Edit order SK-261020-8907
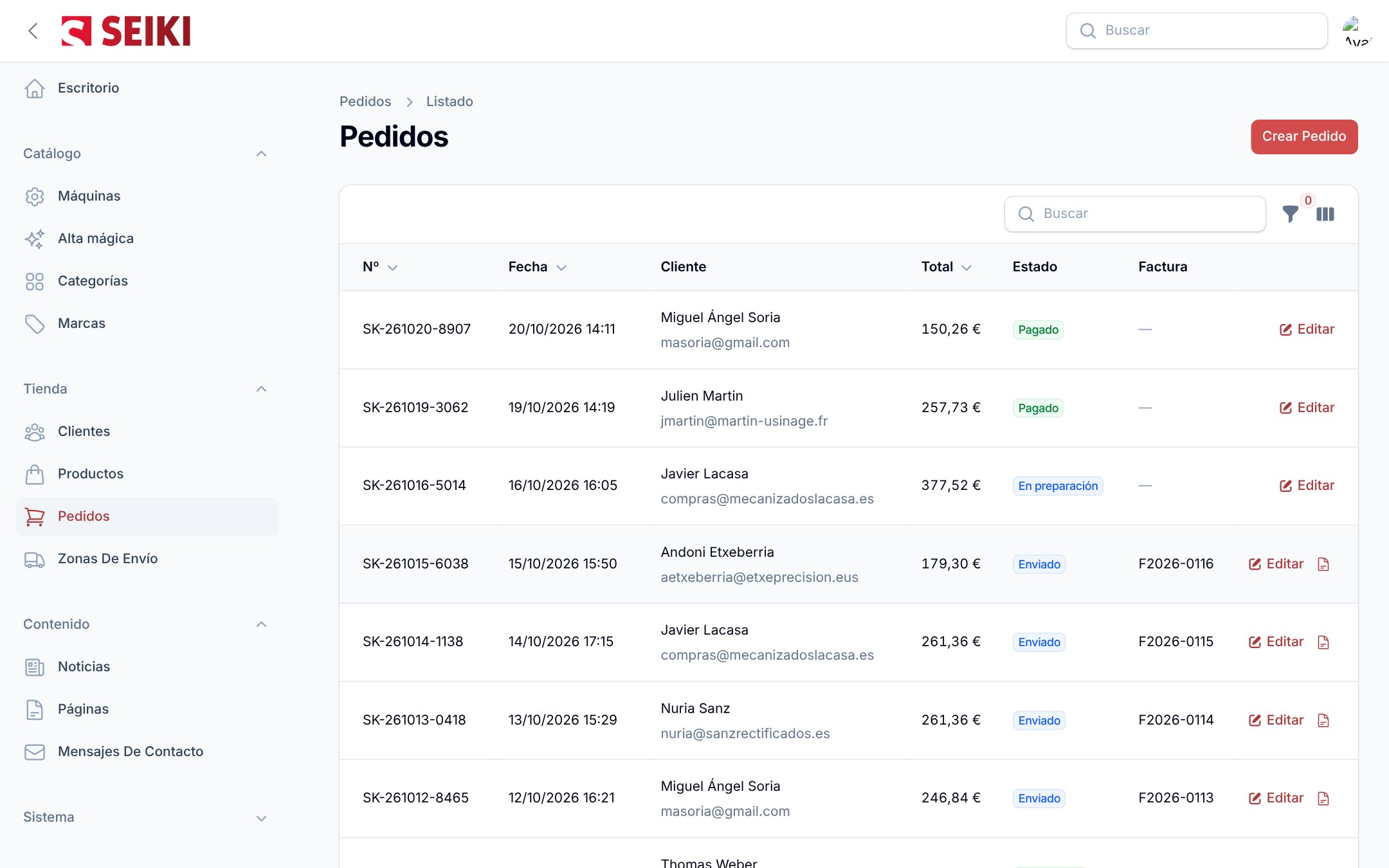Screen dimensions: 1389x868 point(1307,329)
